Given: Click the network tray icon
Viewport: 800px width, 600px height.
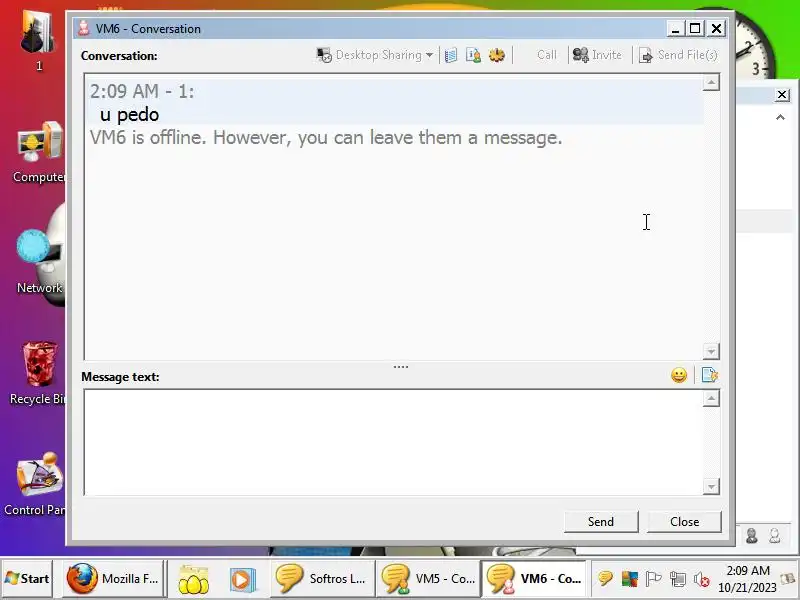Looking at the screenshot, I should tap(678, 579).
